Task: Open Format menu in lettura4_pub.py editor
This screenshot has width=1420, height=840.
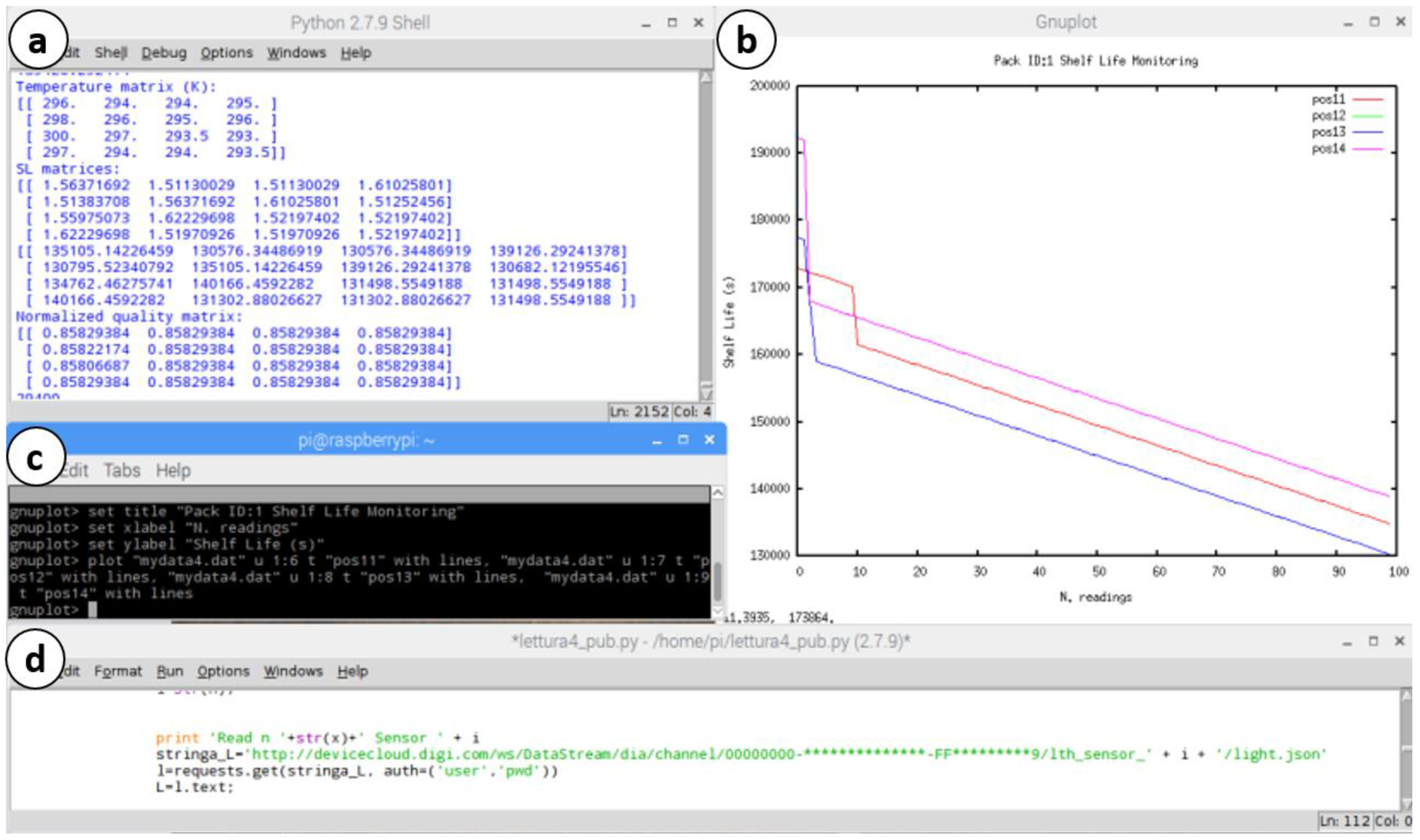Action: click(118, 671)
